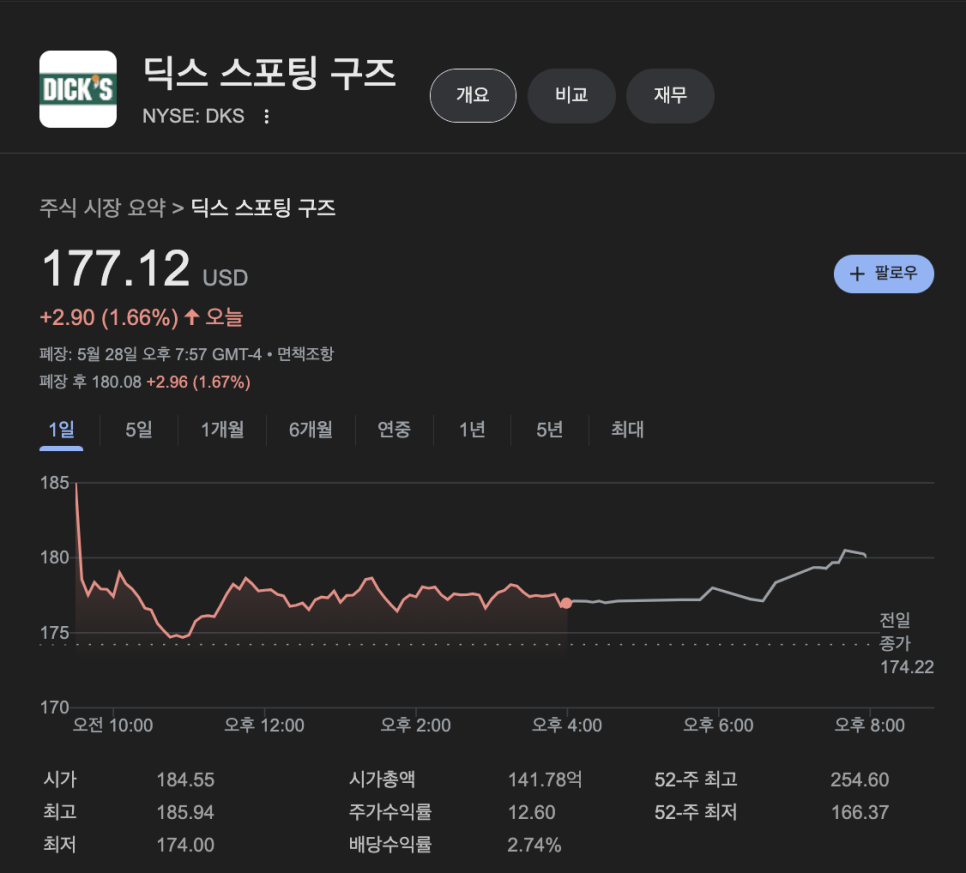Click the 52-주 최고 label

tap(696, 779)
